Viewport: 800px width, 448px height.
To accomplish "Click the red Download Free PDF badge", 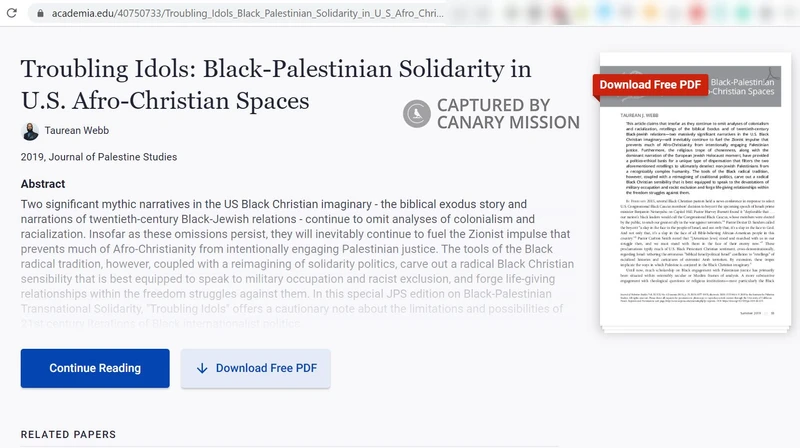I will pos(650,85).
